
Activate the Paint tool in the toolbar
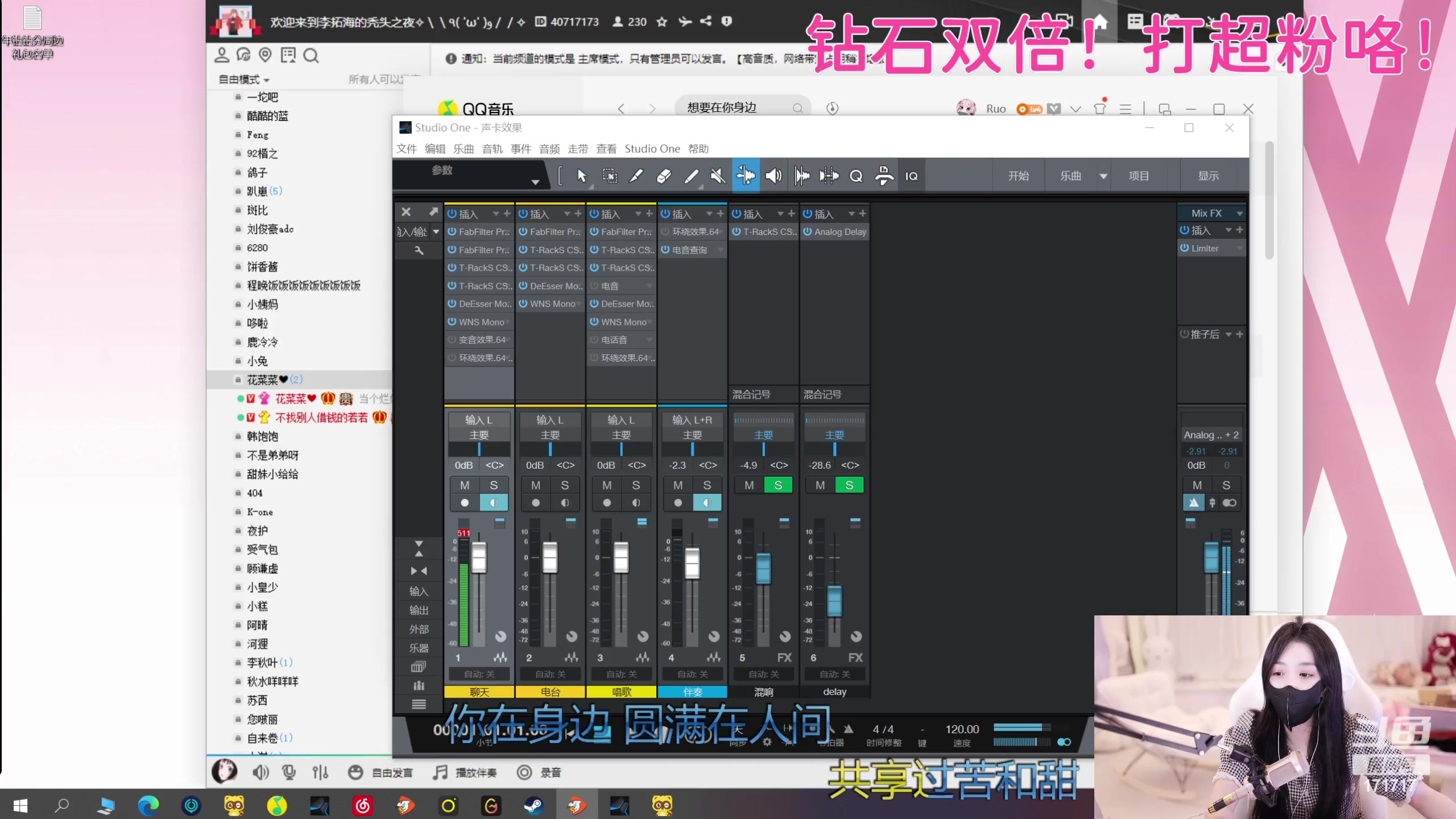tap(692, 176)
